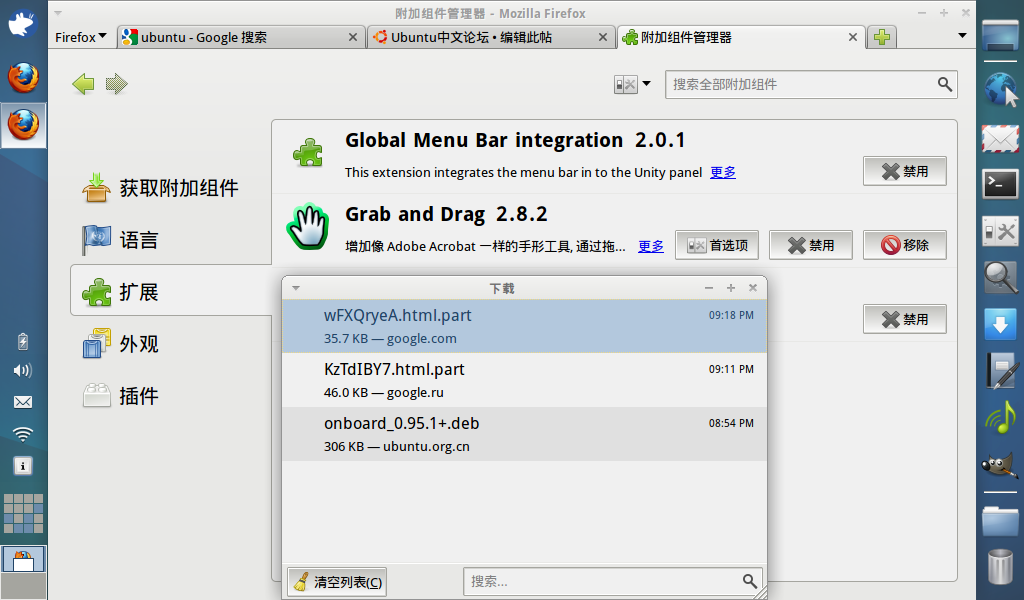The image size is (1024, 600).
Task: Go back with the green left arrow
Action: (x=84, y=84)
